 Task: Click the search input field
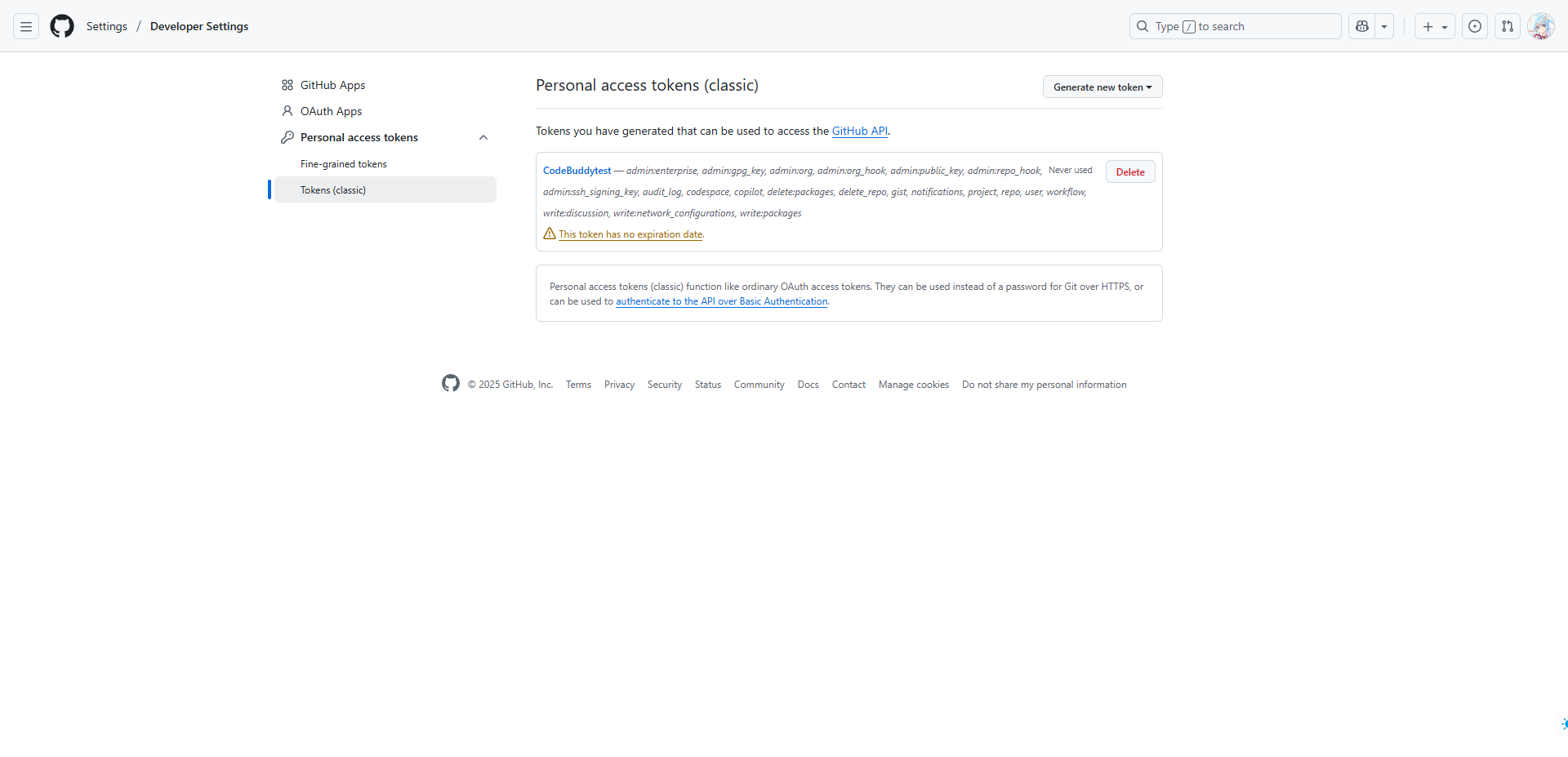tap(1235, 26)
